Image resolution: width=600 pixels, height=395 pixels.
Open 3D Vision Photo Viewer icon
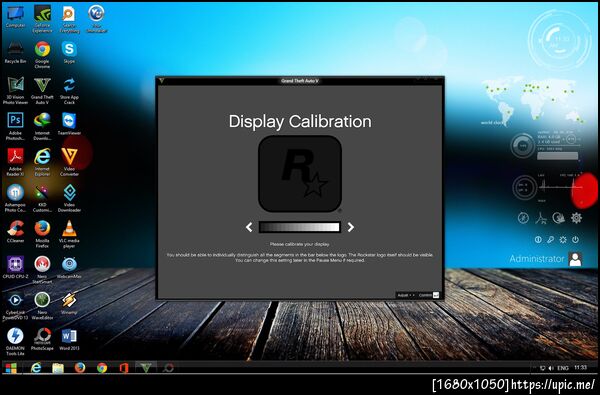coord(15,91)
